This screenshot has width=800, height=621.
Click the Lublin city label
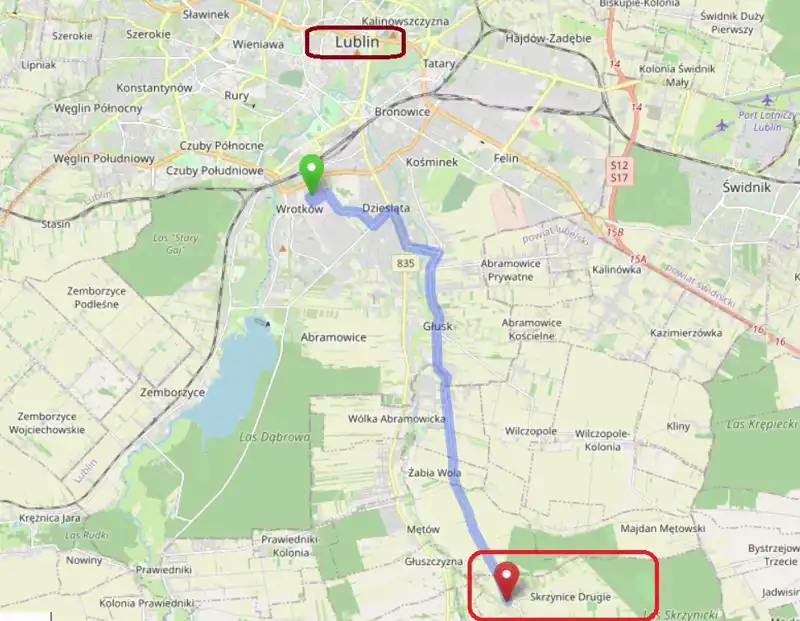pos(357,42)
